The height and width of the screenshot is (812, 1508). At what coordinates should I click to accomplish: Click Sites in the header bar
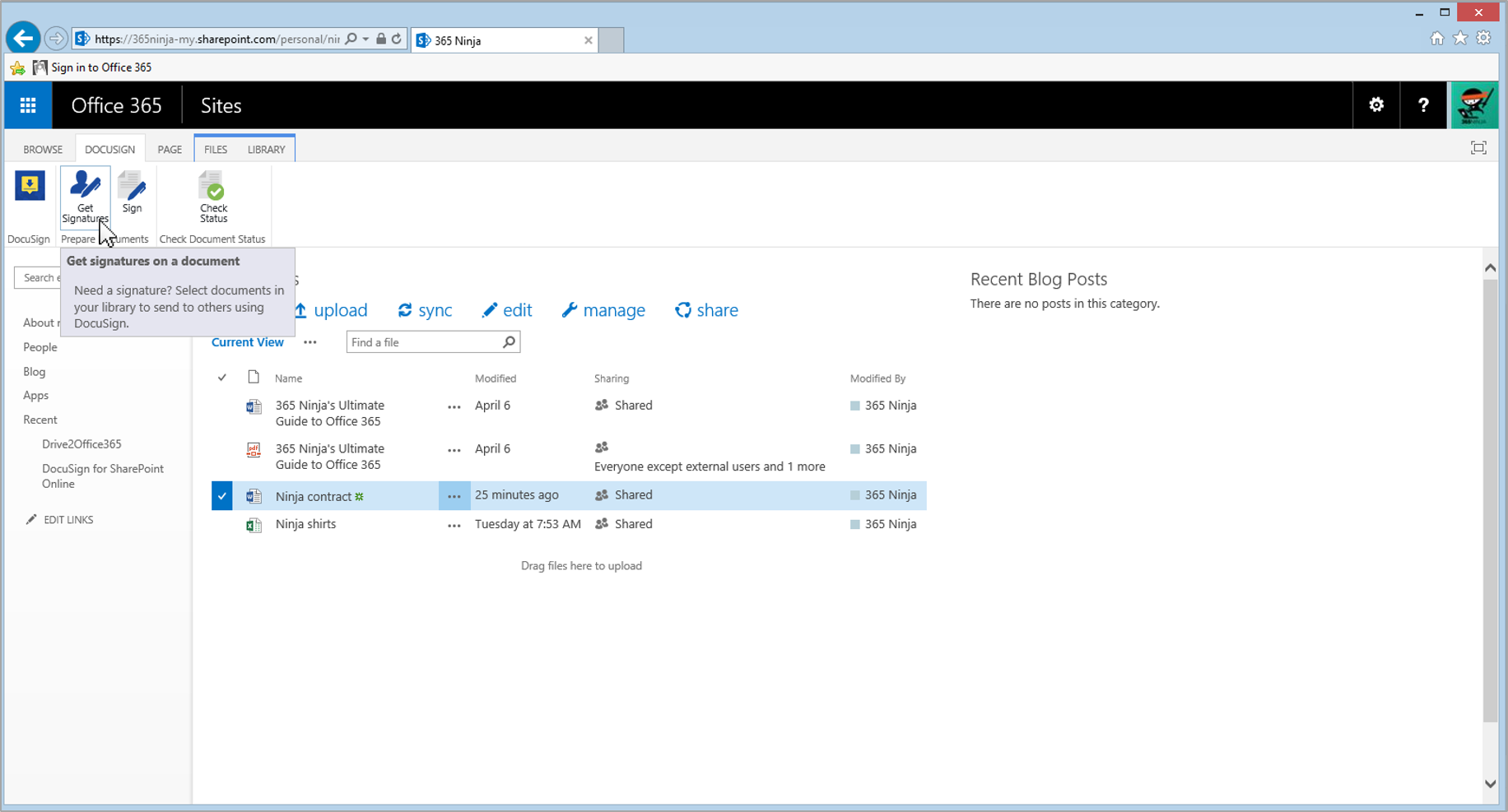click(x=221, y=105)
